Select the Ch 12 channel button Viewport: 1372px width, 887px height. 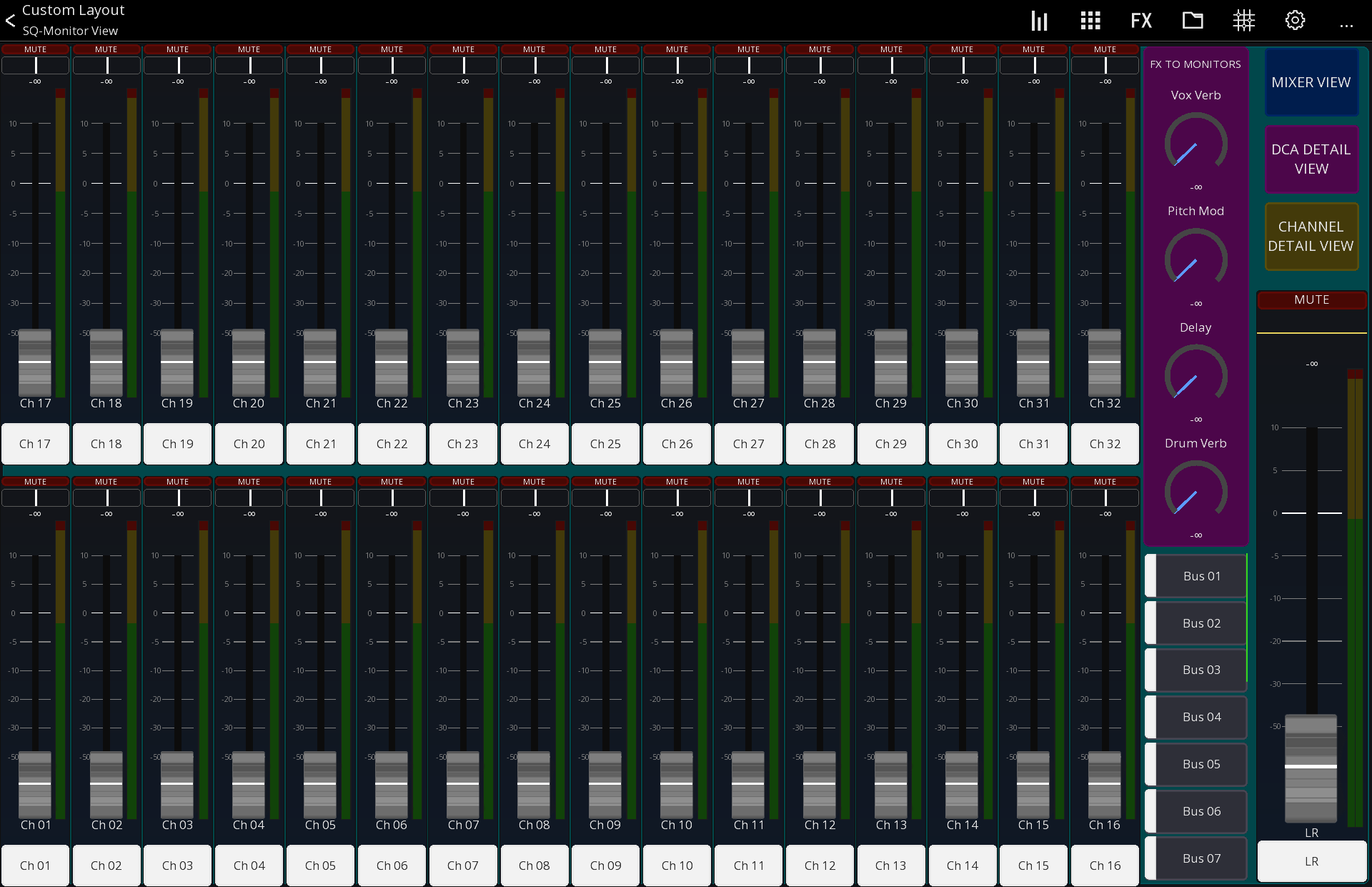820,866
